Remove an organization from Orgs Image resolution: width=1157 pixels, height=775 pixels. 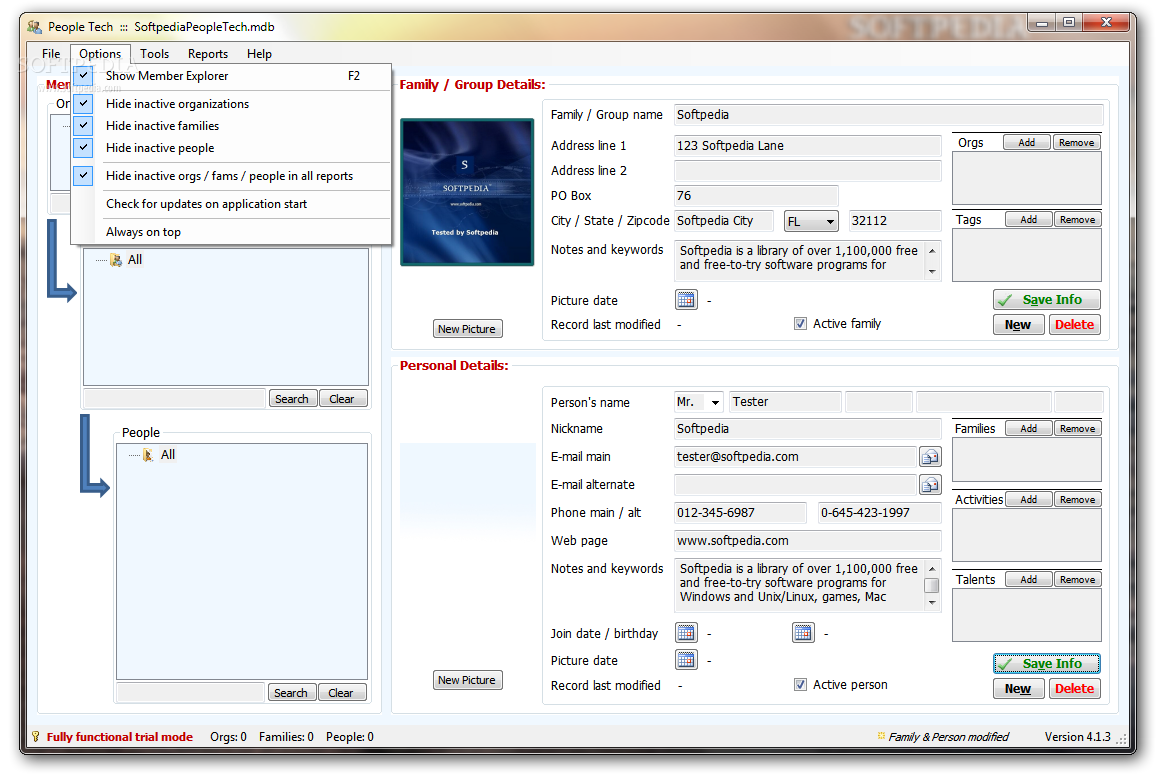tap(1077, 142)
